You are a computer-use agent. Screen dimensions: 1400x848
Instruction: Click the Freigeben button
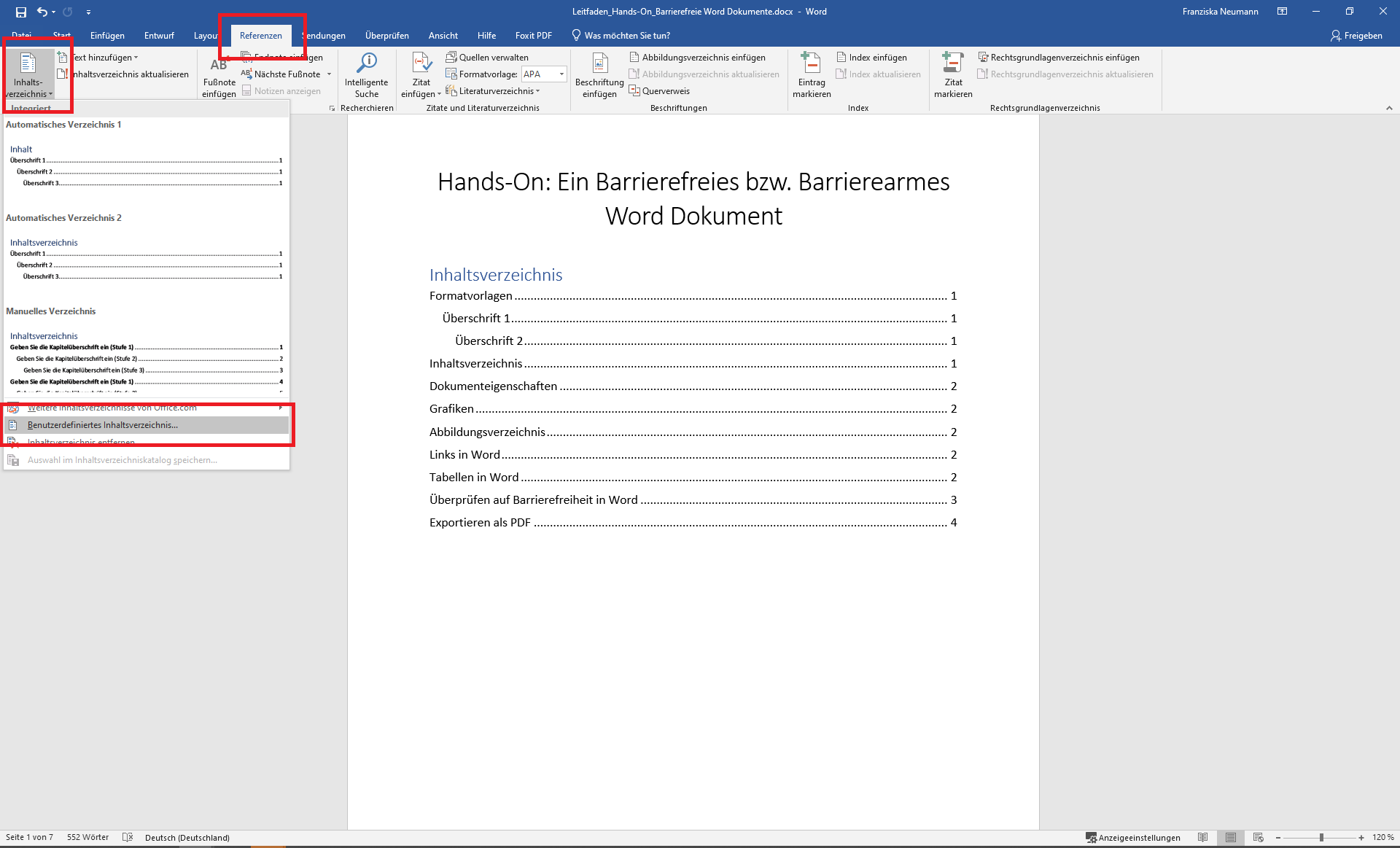(1356, 35)
